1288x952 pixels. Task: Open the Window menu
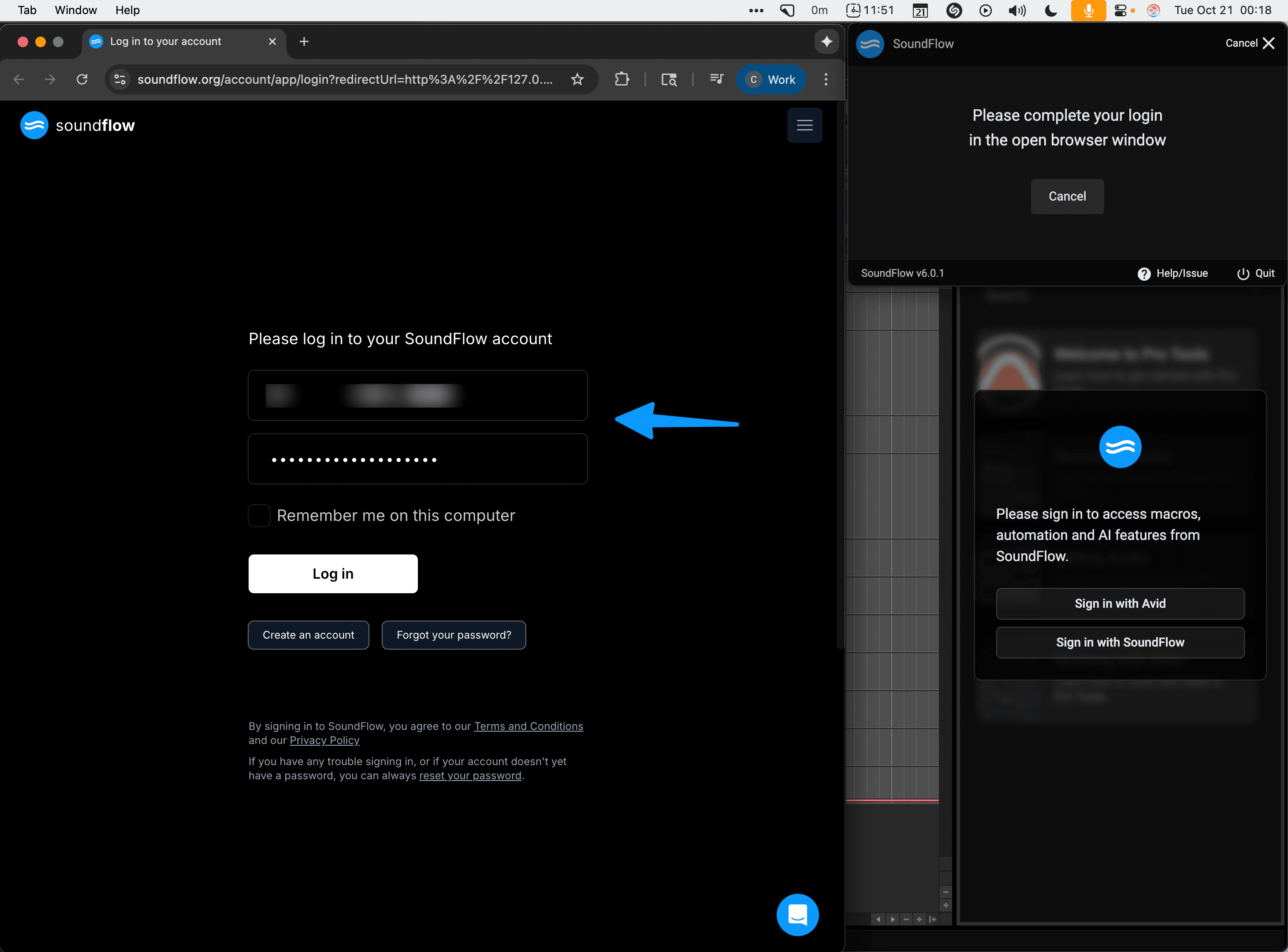click(75, 11)
